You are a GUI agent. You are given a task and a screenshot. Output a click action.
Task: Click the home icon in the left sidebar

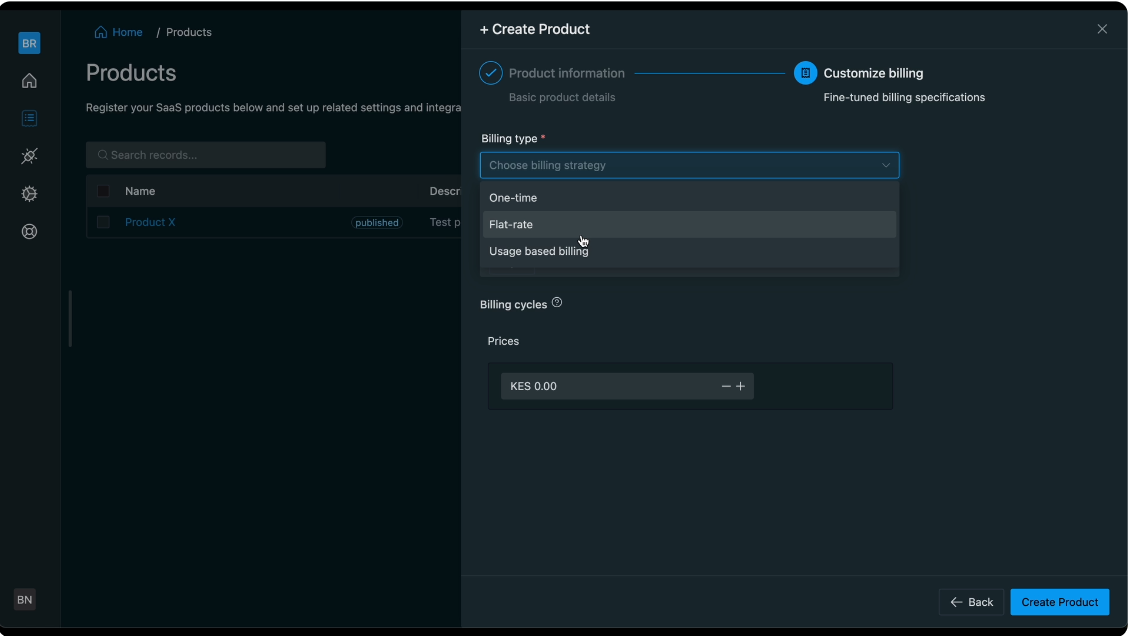click(x=29, y=81)
